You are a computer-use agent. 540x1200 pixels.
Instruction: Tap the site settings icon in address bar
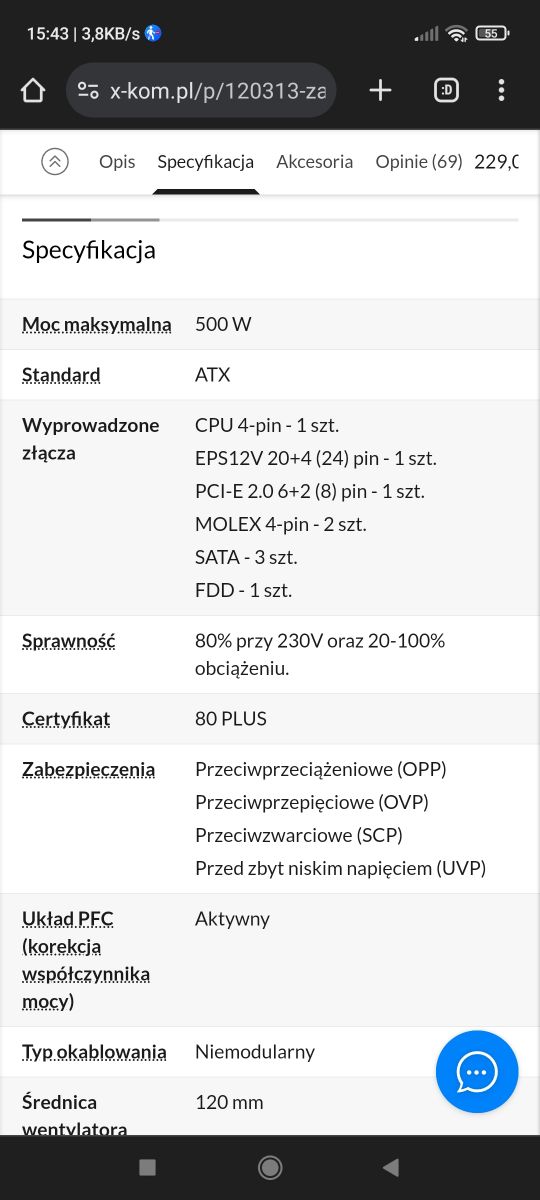(88, 91)
